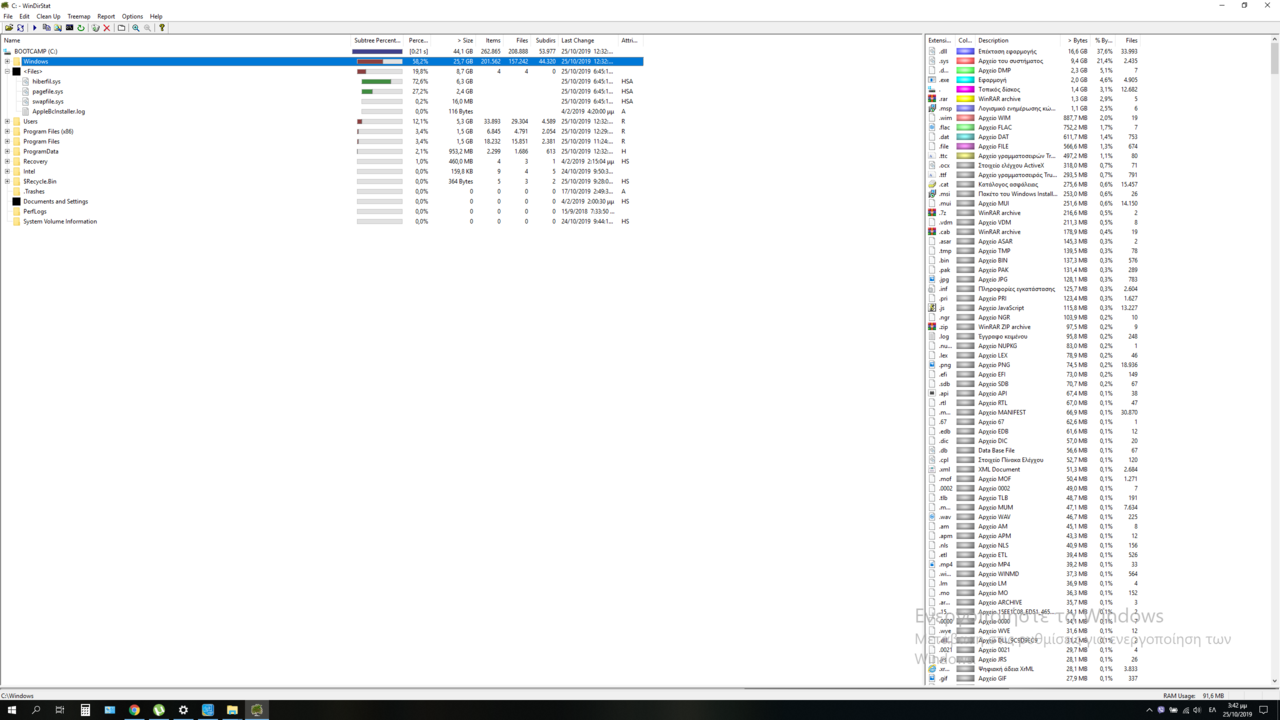Image resolution: width=1280 pixels, height=720 pixels.
Task: Sort by the Subtree Percentage column header
Action: point(377,40)
